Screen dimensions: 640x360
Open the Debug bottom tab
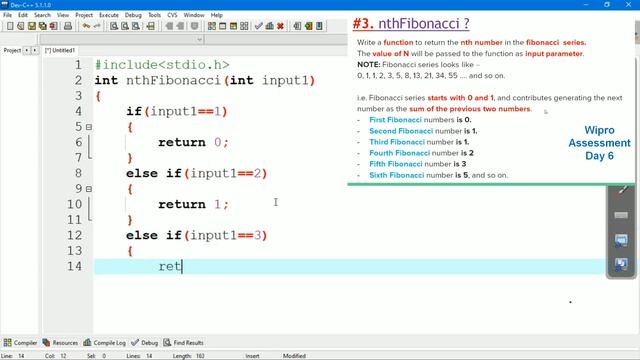click(x=144, y=343)
